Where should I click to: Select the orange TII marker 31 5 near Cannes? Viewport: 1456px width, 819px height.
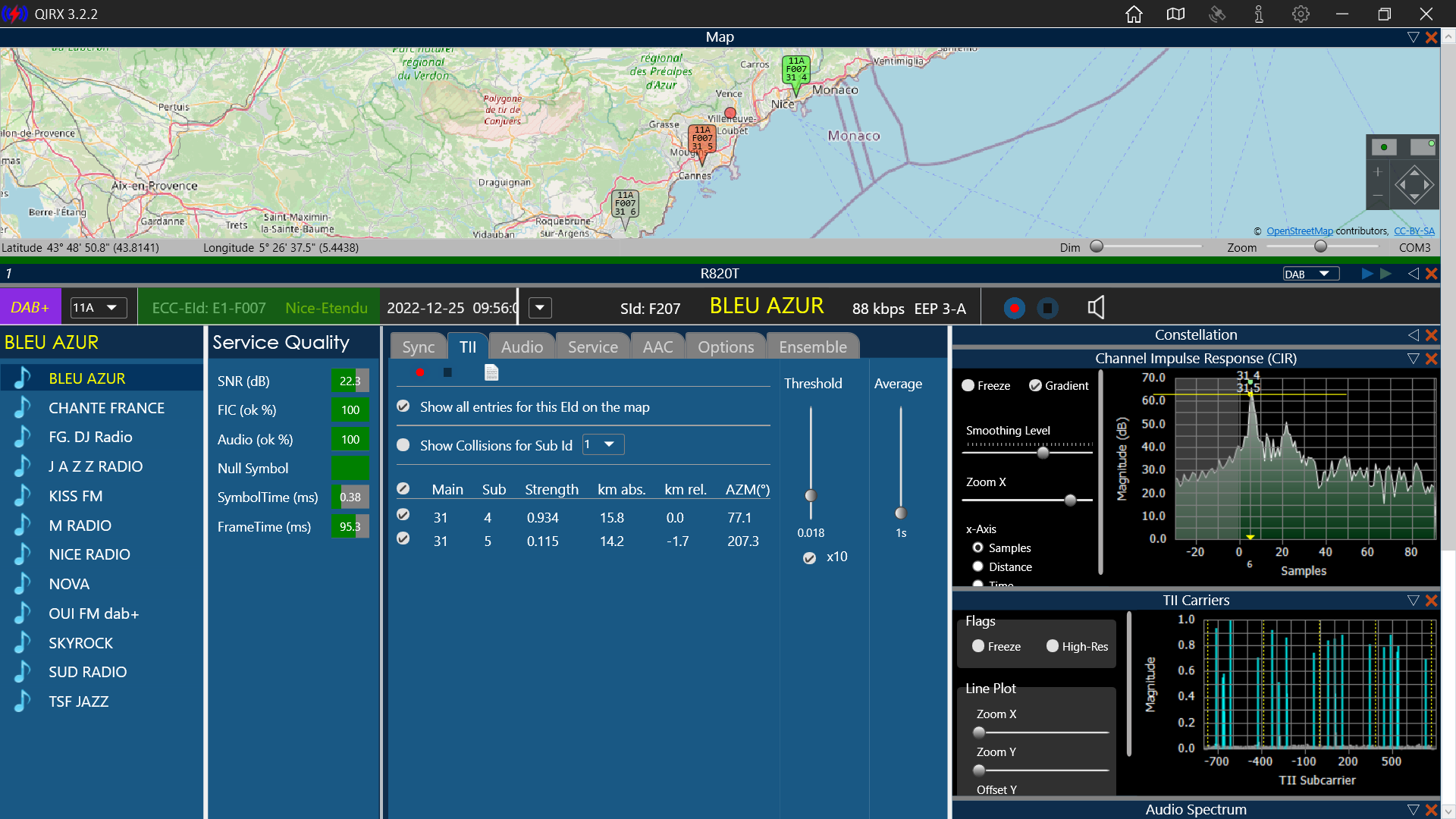(702, 139)
